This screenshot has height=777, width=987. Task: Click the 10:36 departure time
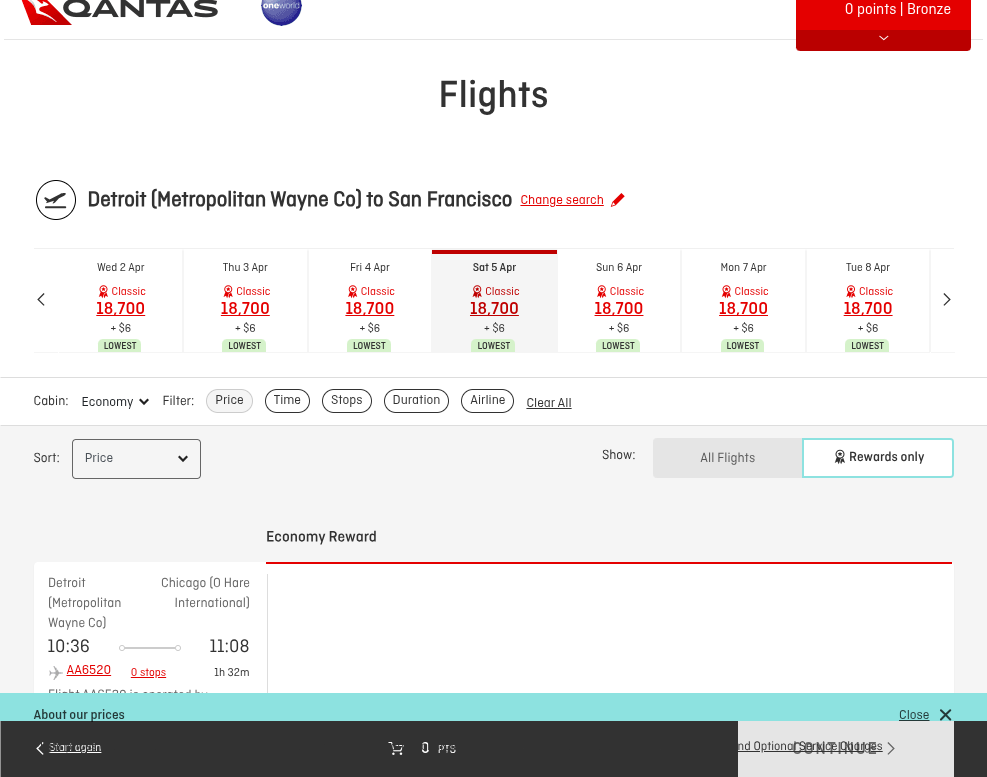click(69, 647)
